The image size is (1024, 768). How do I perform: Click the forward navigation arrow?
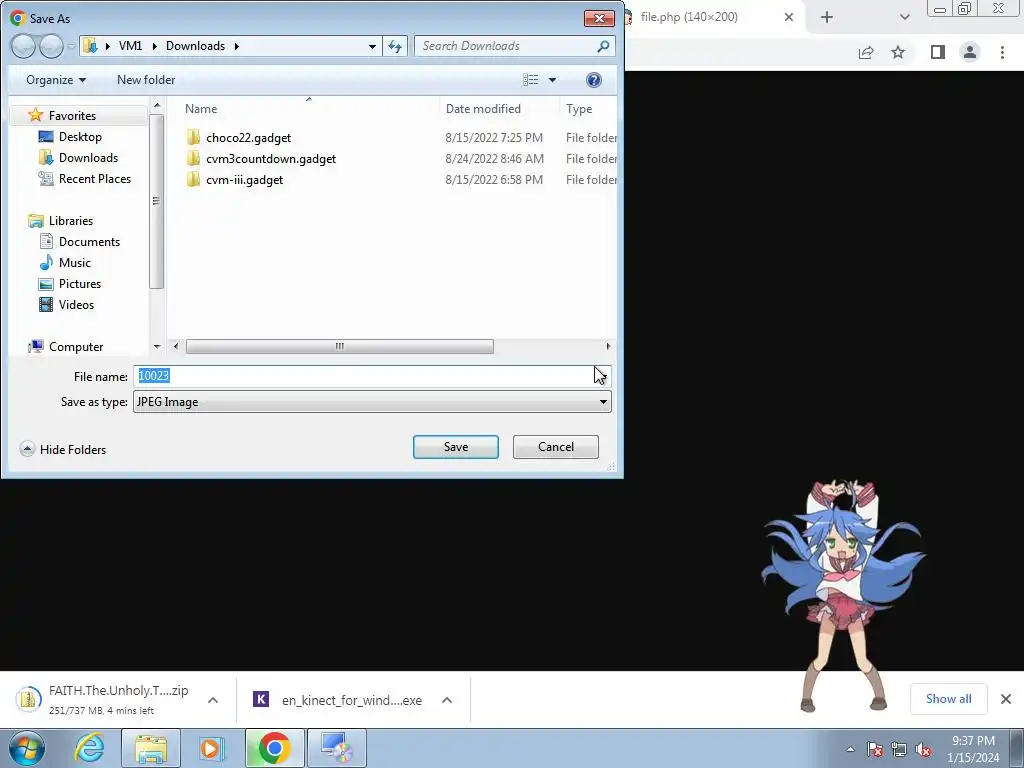[x=52, y=46]
